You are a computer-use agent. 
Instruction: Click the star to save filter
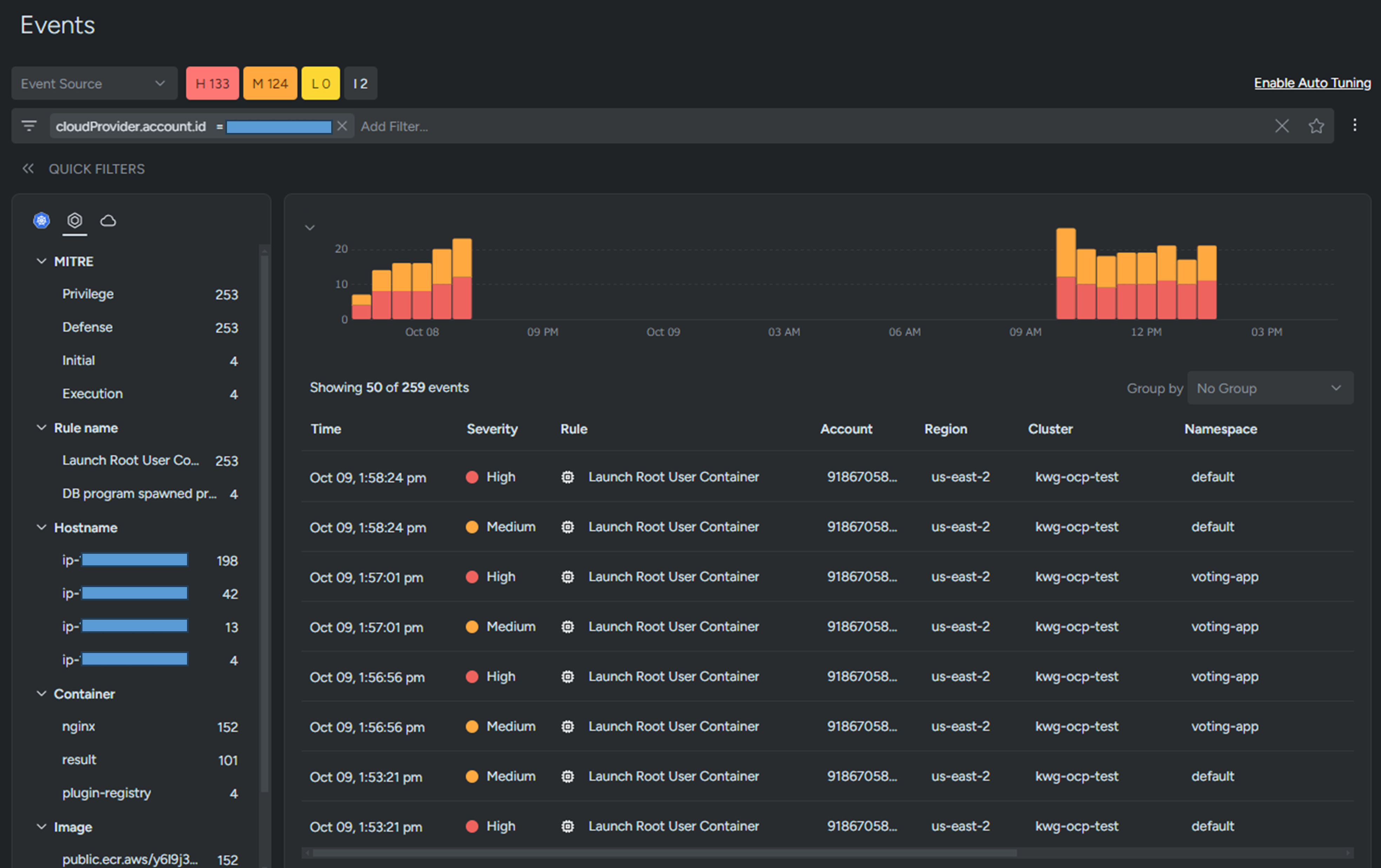click(x=1316, y=126)
